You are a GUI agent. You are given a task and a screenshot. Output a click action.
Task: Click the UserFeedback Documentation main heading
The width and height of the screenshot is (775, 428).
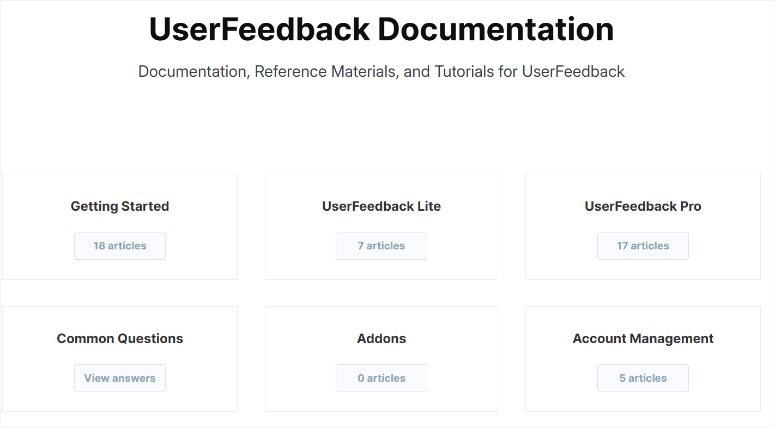tap(381, 30)
